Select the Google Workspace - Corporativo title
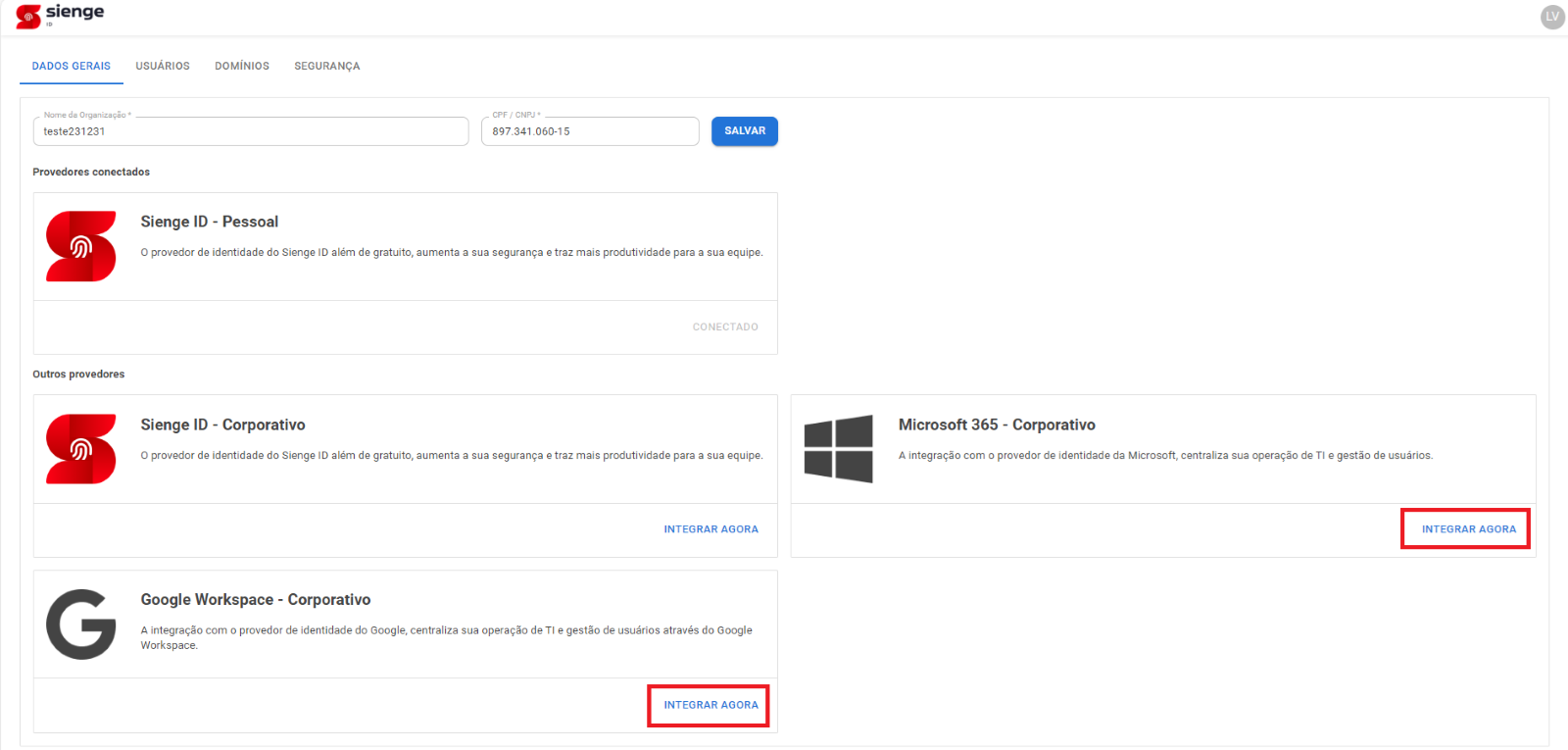Screen dimensions: 1568x750 click(x=256, y=599)
